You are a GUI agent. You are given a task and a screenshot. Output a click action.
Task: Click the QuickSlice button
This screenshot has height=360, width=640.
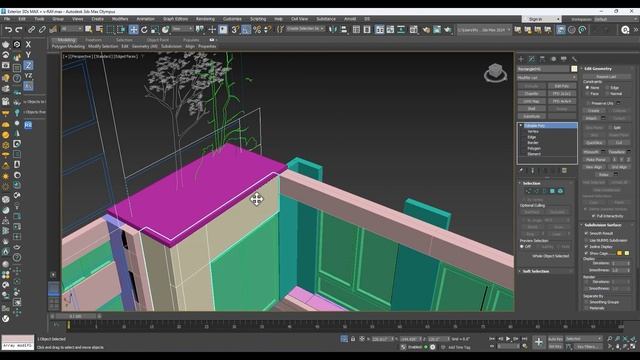pyautogui.click(x=594, y=143)
